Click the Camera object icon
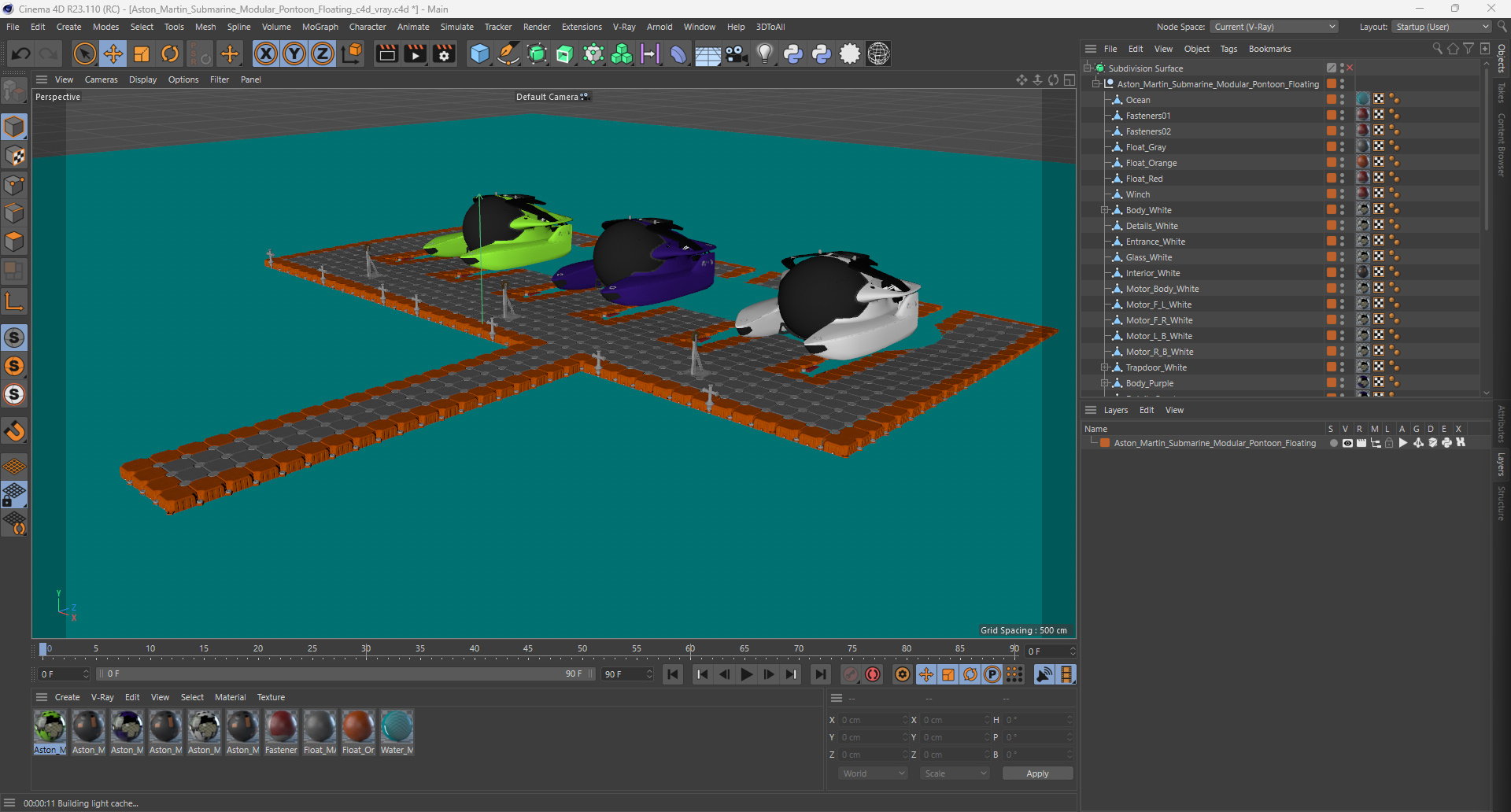 pyautogui.click(x=737, y=54)
